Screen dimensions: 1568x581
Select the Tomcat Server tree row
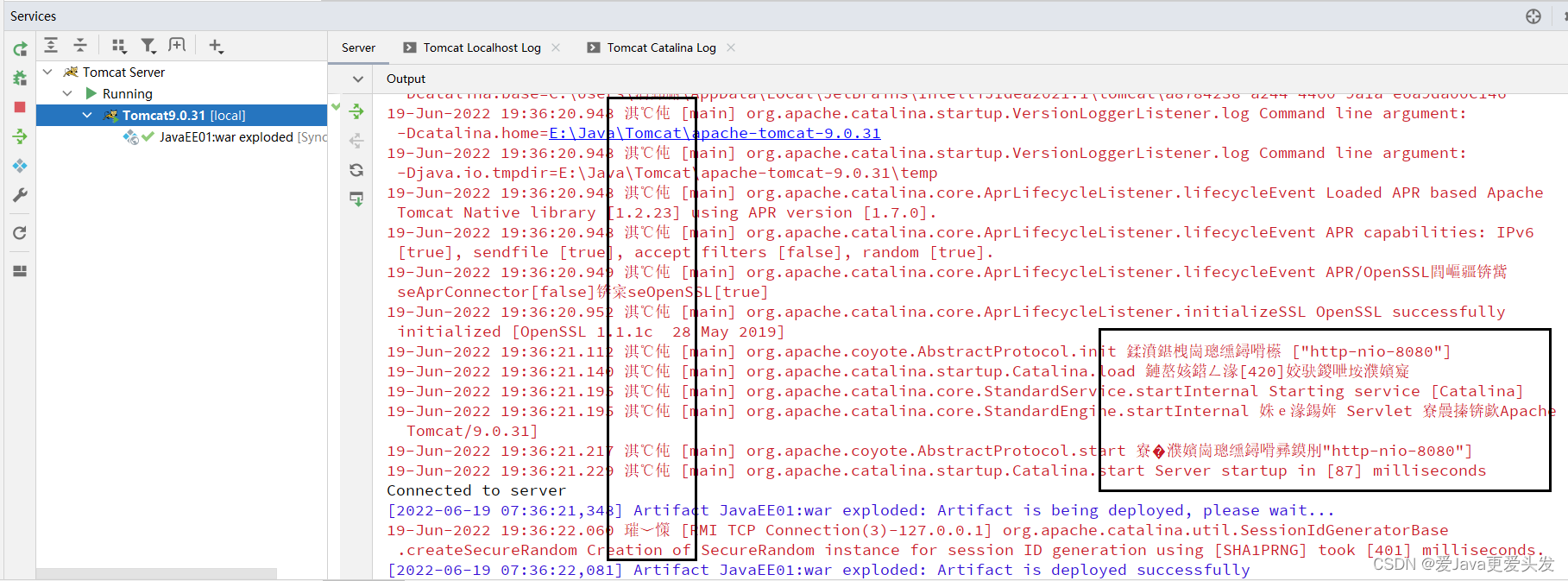[181, 72]
